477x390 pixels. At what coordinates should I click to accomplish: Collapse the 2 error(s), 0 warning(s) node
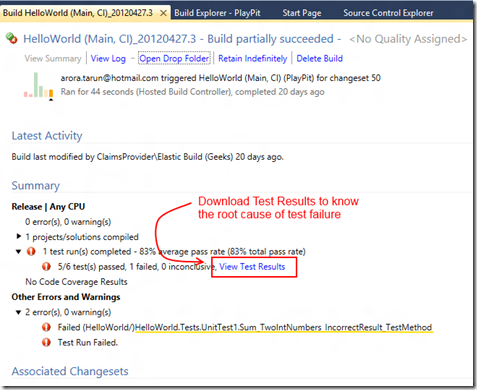(x=19, y=312)
